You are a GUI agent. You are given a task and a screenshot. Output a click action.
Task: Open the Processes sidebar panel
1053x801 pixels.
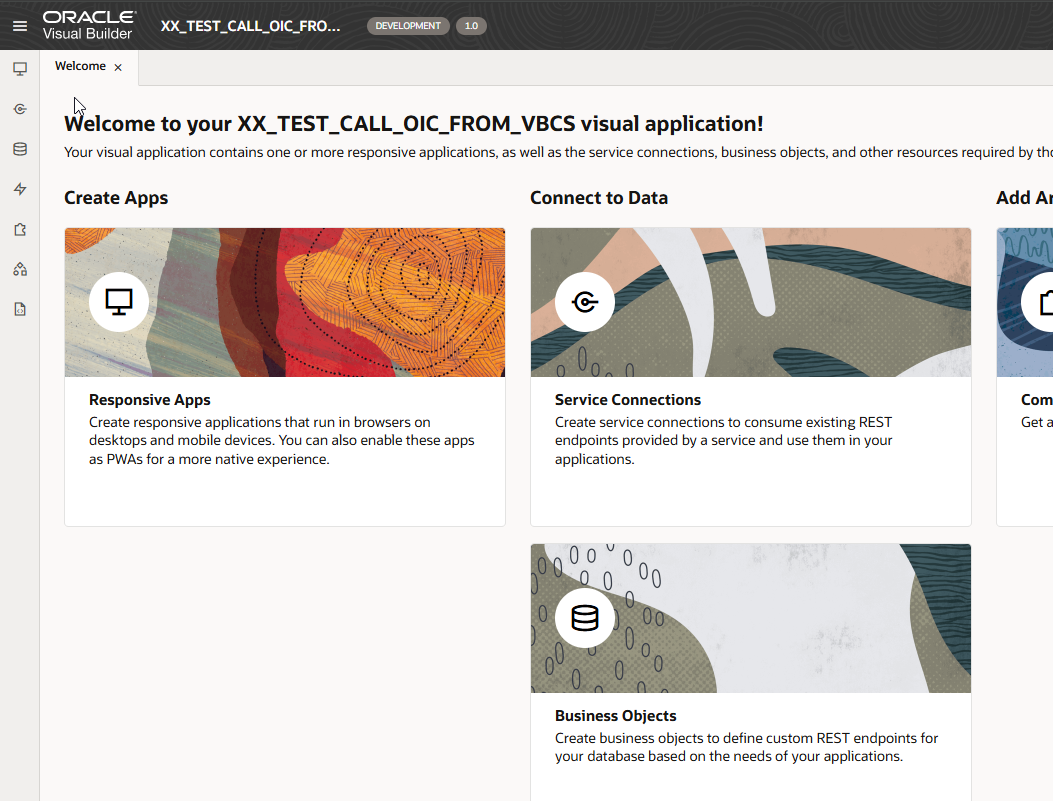(x=20, y=188)
